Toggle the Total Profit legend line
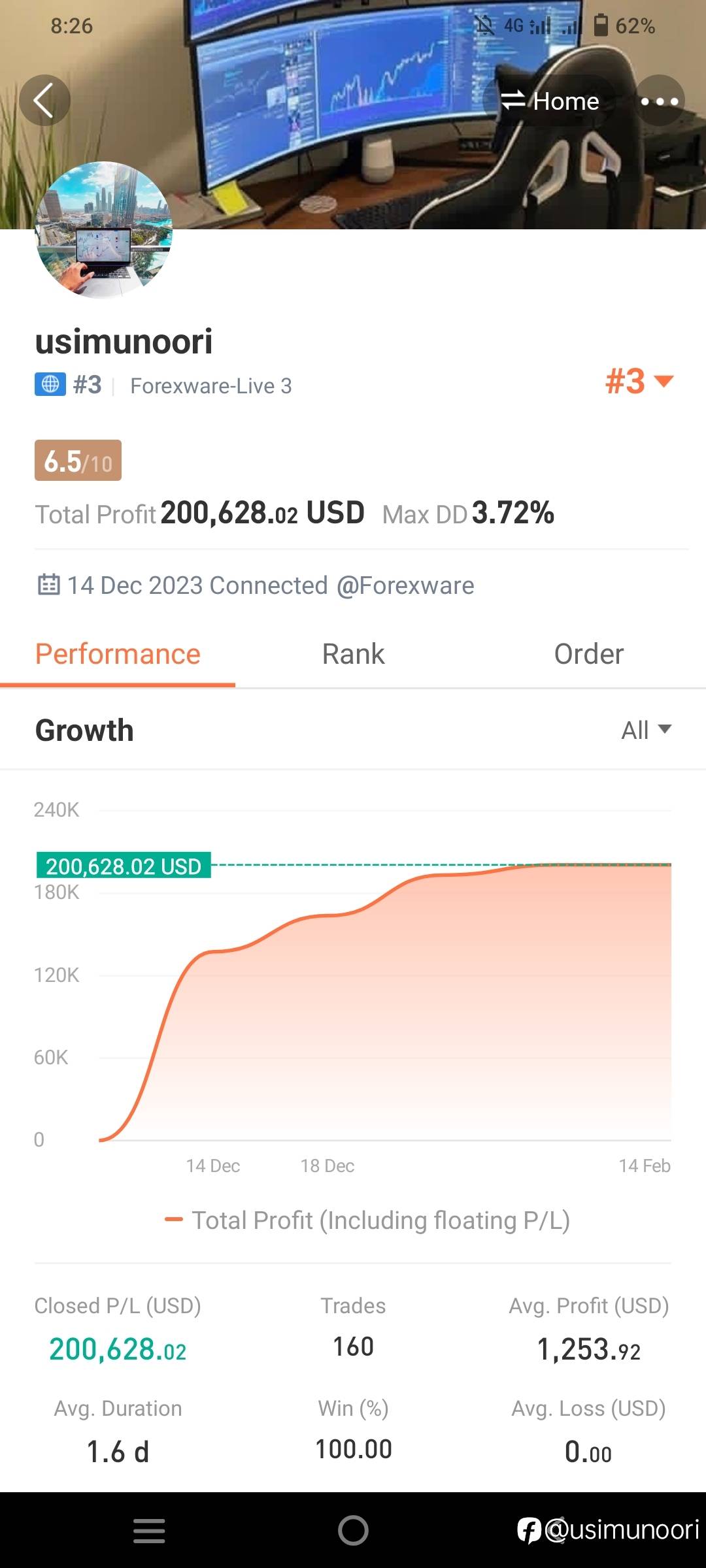Viewport: 706px width, 1568px height. 367,1220
